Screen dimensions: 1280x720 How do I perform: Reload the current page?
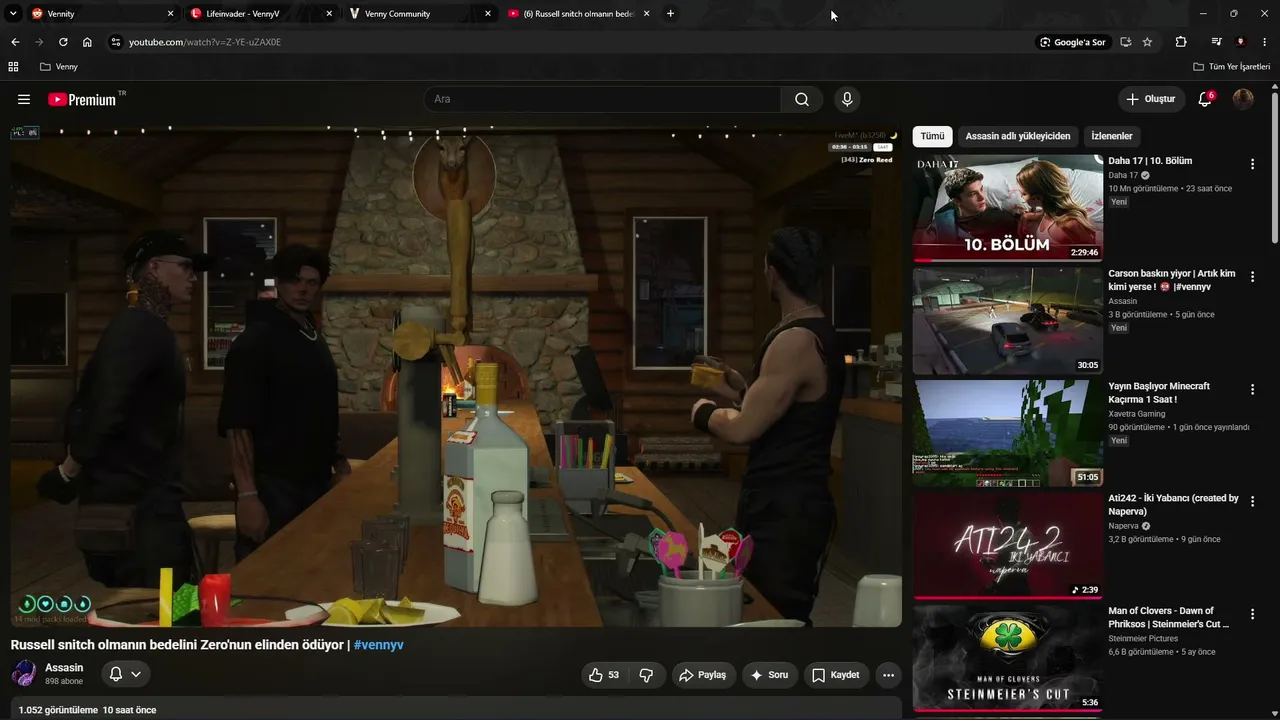coord(63,42)
